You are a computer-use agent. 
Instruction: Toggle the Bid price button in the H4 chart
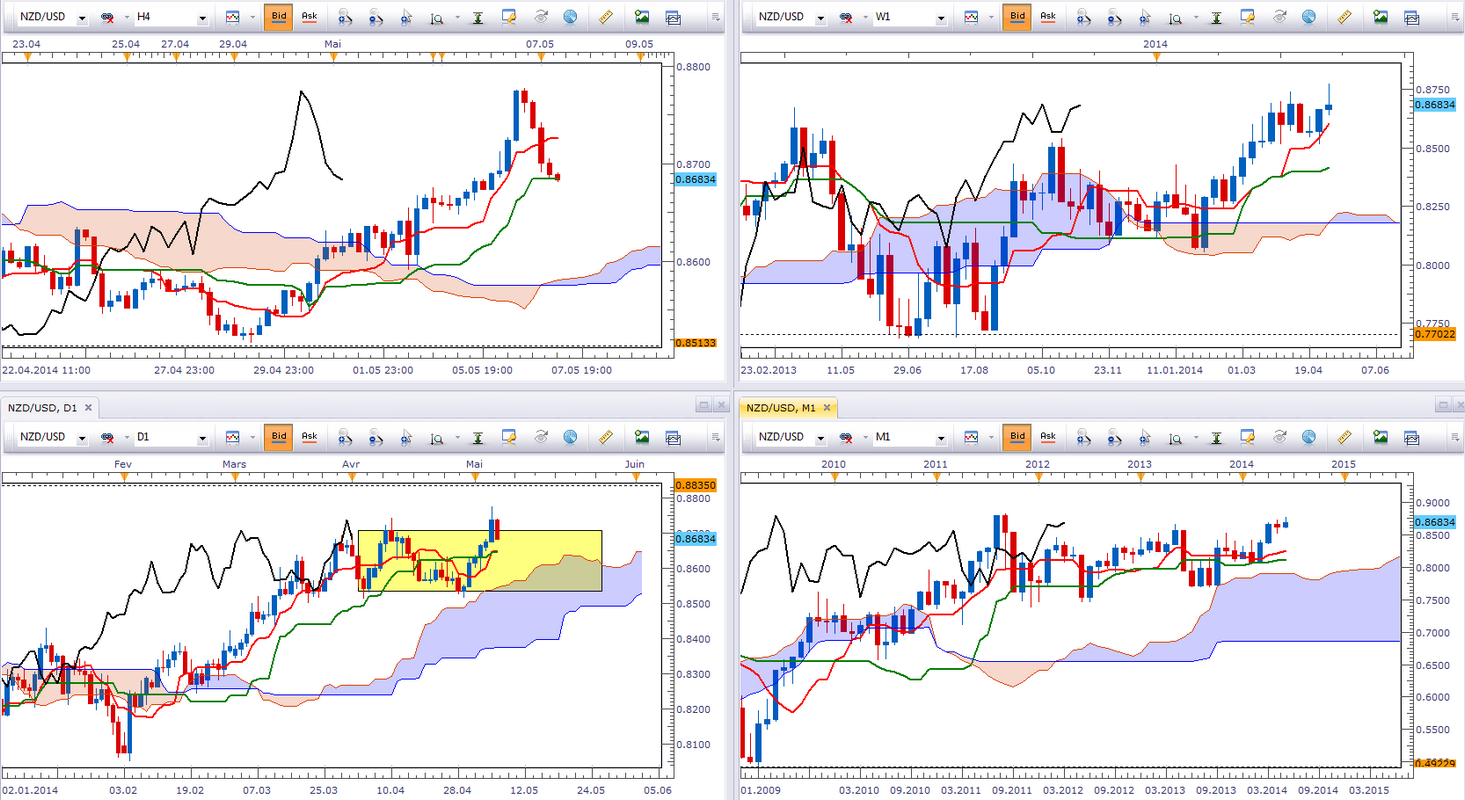277,17
